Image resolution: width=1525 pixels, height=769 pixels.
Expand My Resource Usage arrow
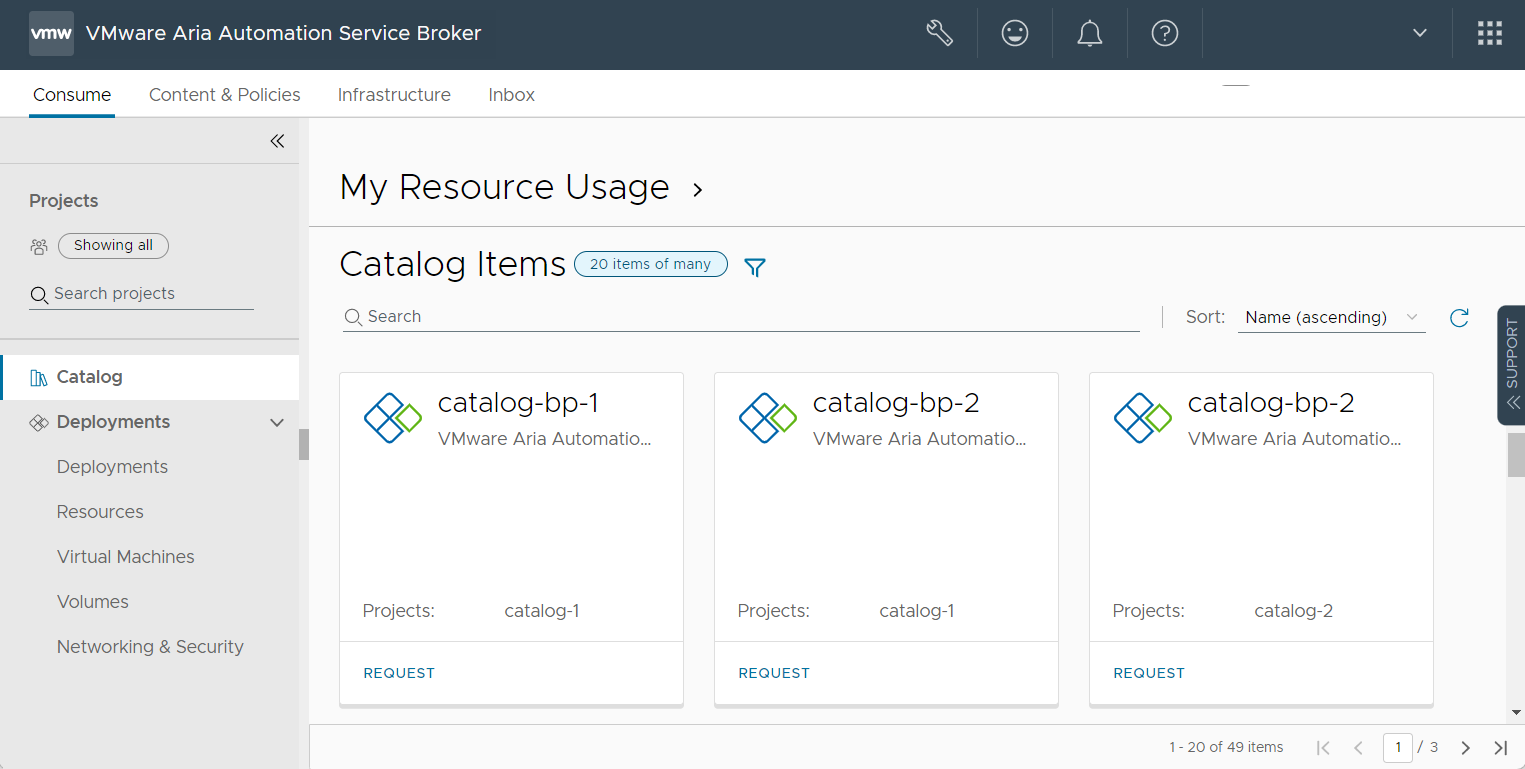(x=698, y=189)
